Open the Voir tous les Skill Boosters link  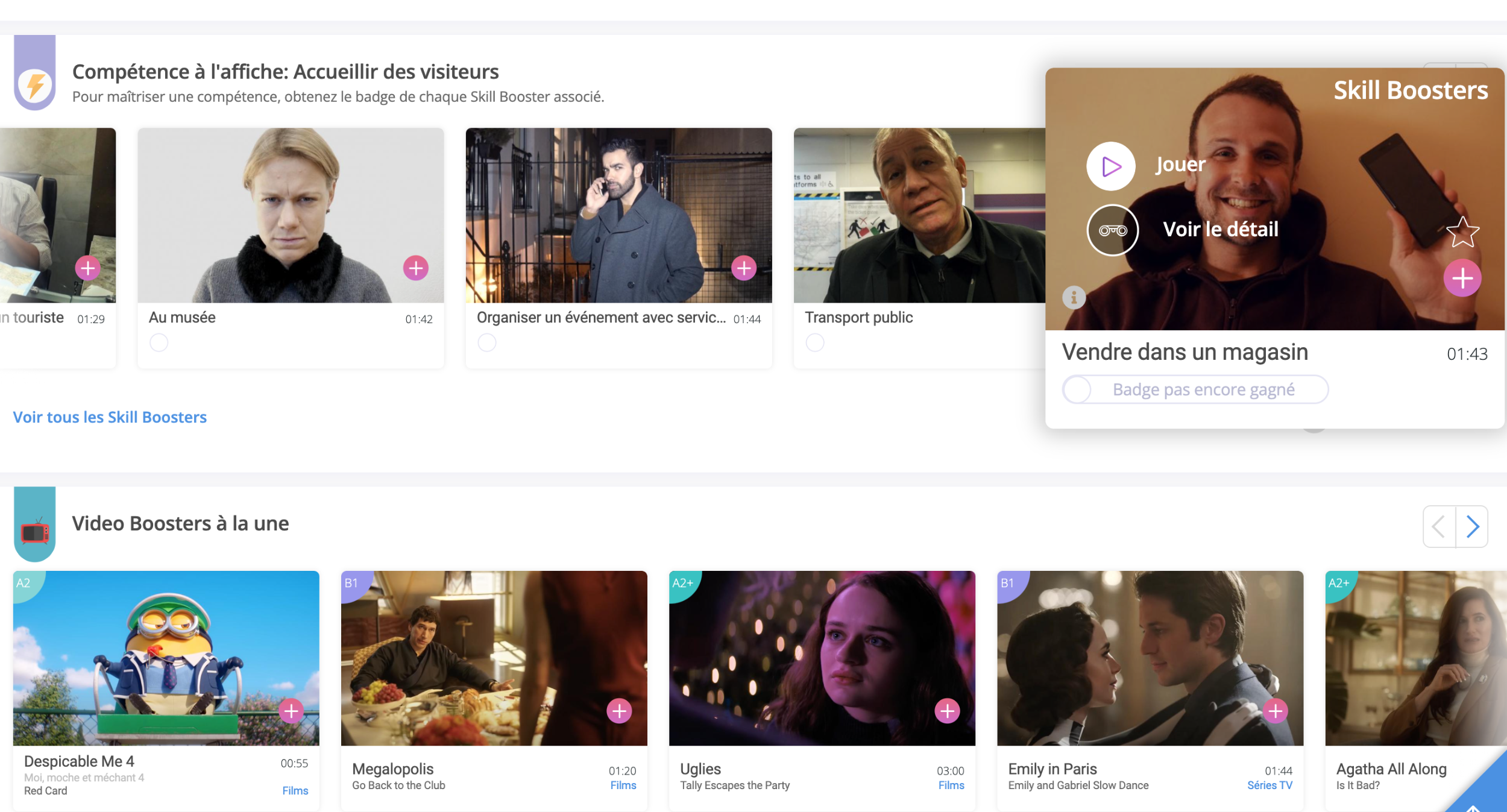click(110, 417)
